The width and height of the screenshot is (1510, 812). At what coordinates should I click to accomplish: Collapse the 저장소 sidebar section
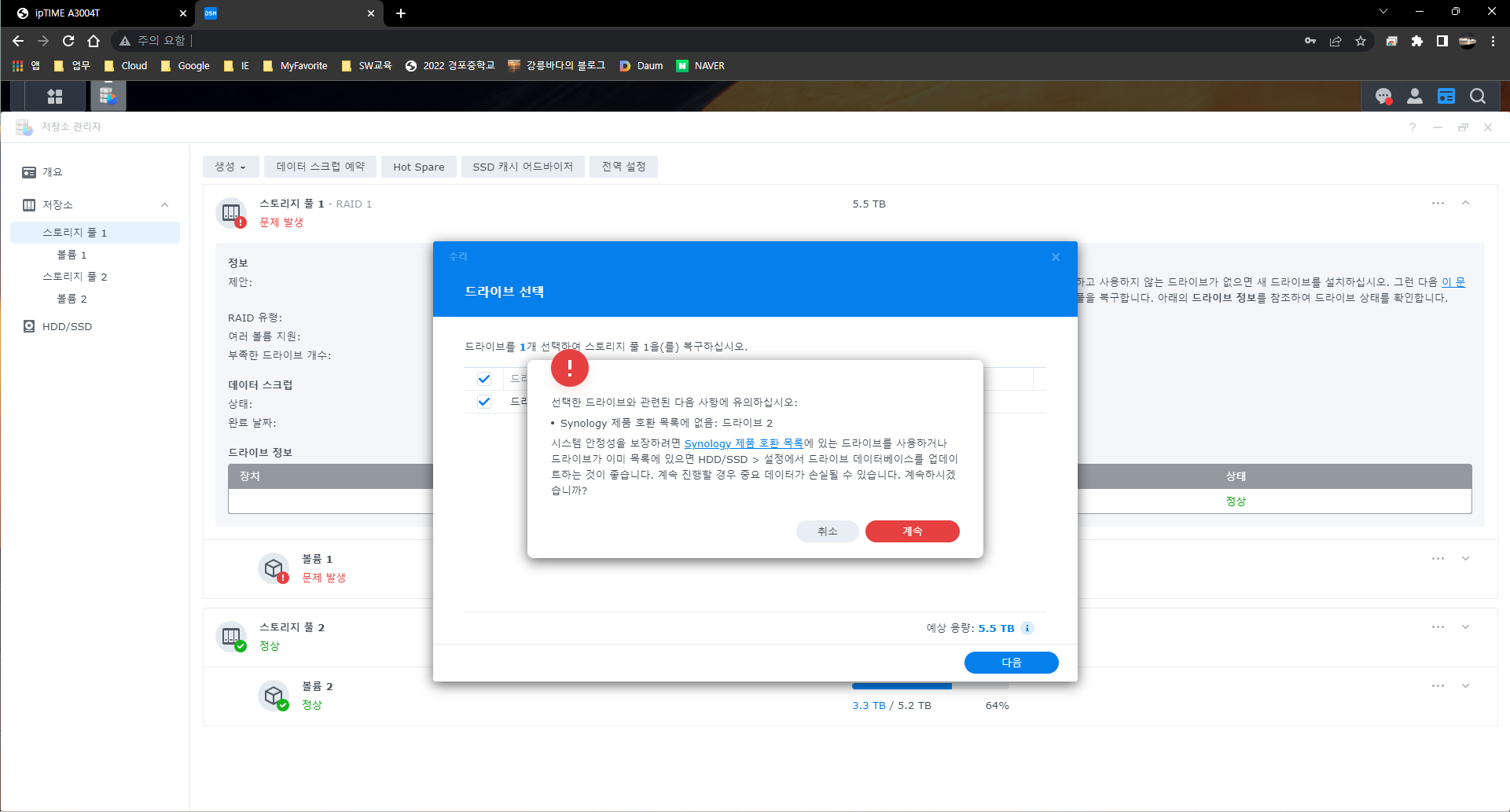164,205
